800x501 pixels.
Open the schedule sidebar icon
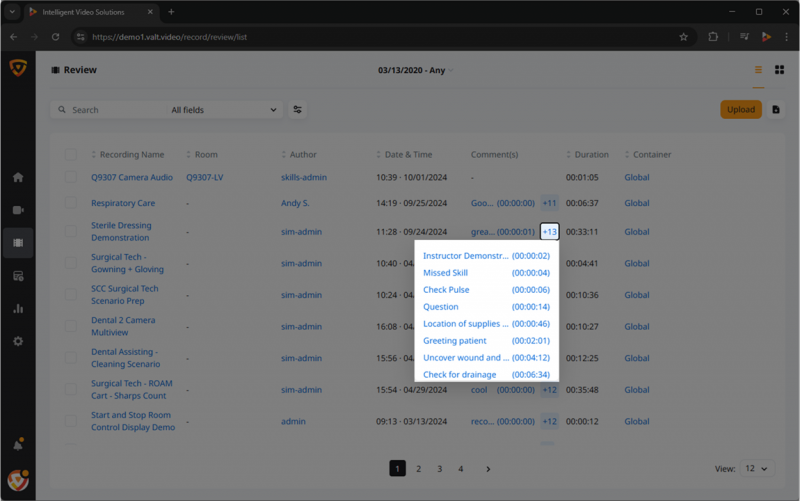[x=18, y=276]
